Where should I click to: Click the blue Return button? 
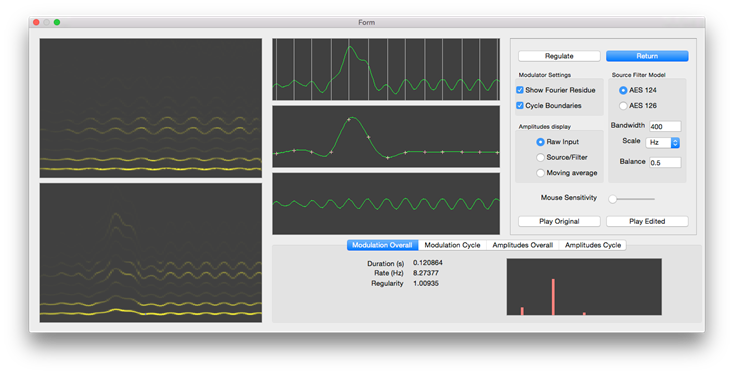[647, 56]
